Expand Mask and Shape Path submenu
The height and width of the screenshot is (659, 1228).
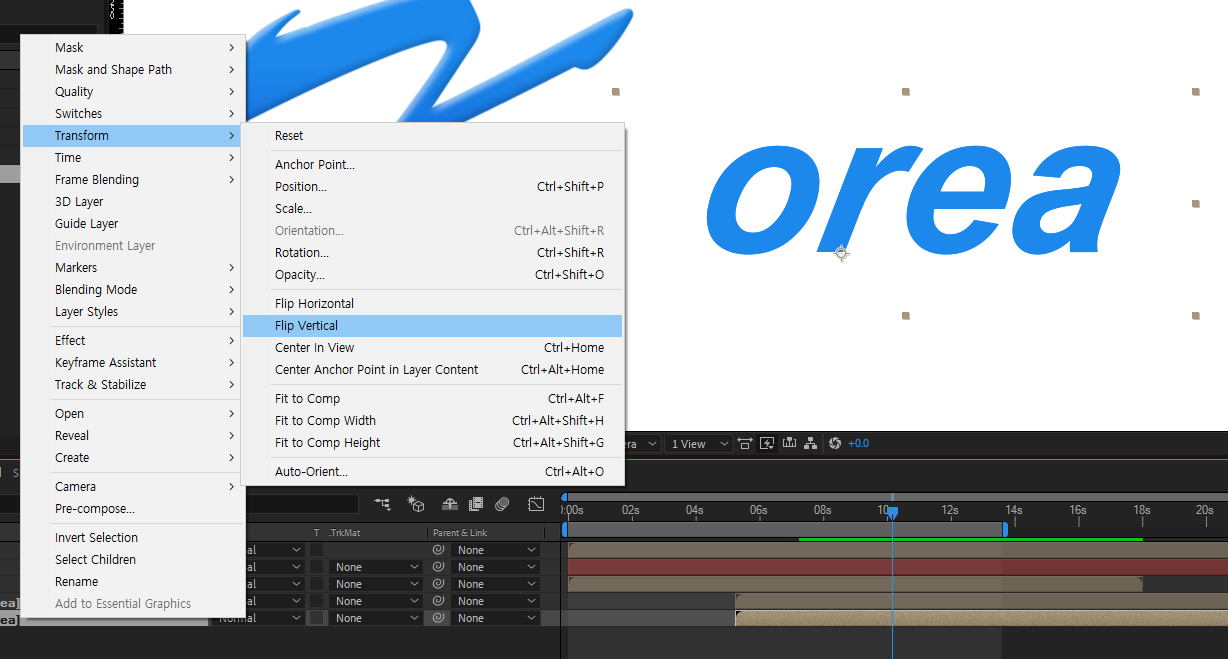point(133,69)
